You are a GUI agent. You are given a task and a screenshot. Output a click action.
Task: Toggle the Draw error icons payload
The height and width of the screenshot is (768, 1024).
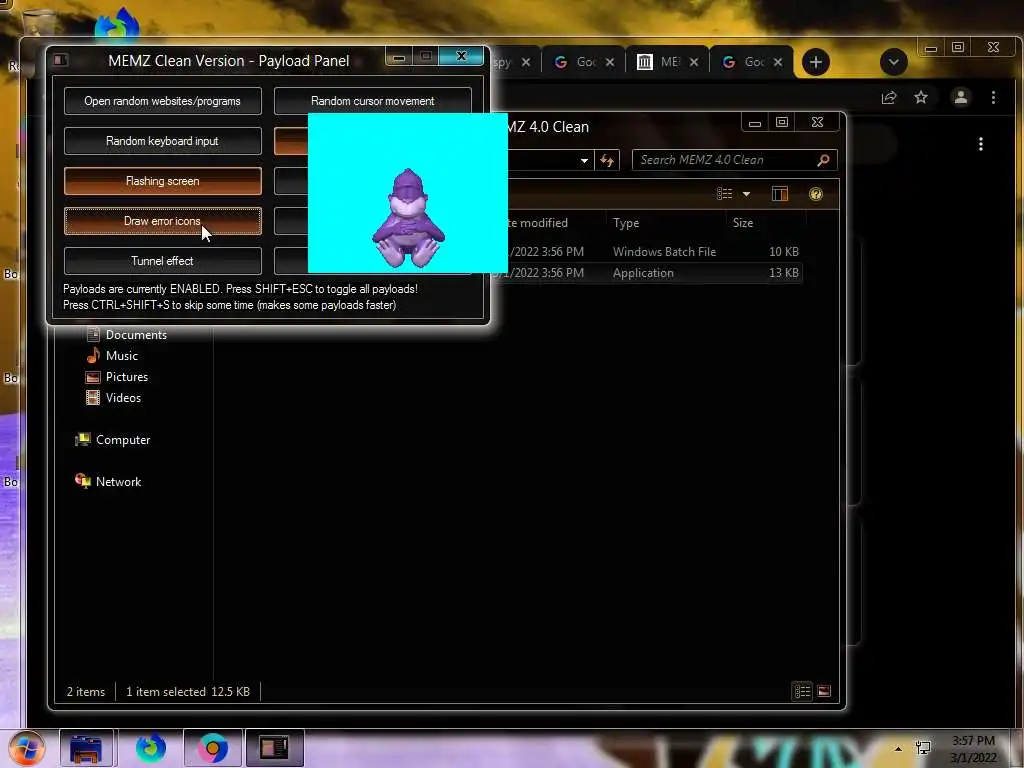[163, 221]
